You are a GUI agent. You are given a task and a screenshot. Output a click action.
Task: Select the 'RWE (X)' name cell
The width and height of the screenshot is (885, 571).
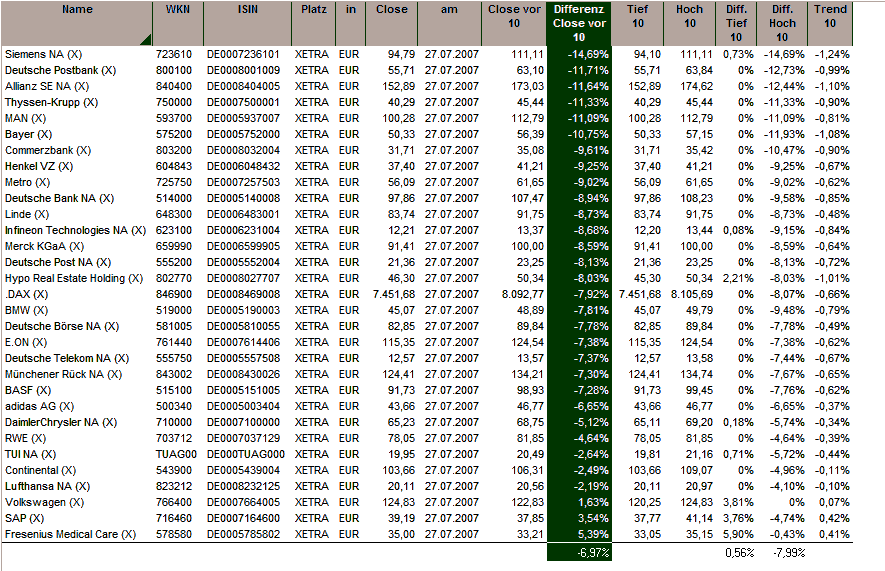pos(25,438)
